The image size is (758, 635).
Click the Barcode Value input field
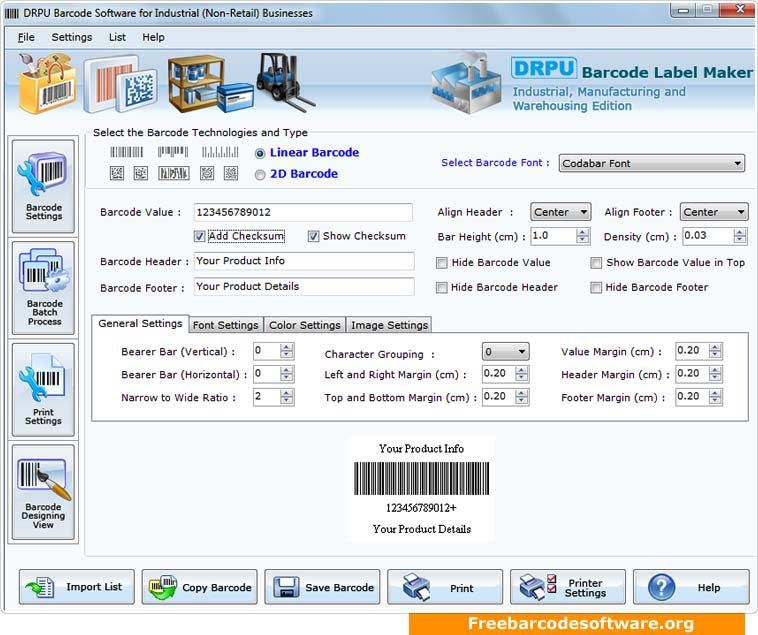(303, 212)
